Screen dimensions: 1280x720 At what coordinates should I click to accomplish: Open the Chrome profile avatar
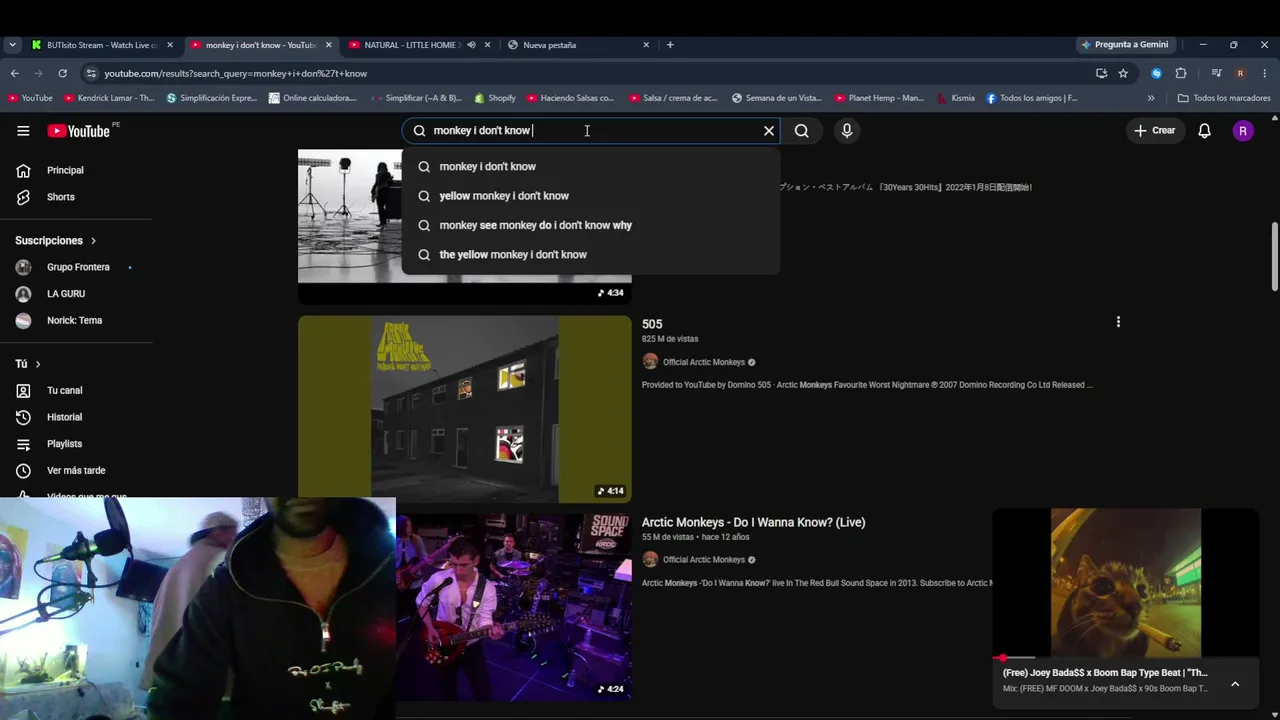coord(1240,73)
